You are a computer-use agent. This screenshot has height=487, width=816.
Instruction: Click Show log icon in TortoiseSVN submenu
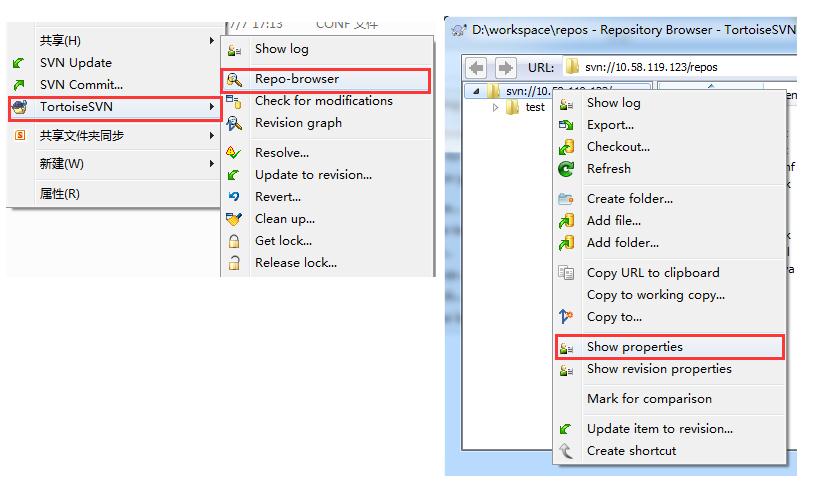pos(234,50)
